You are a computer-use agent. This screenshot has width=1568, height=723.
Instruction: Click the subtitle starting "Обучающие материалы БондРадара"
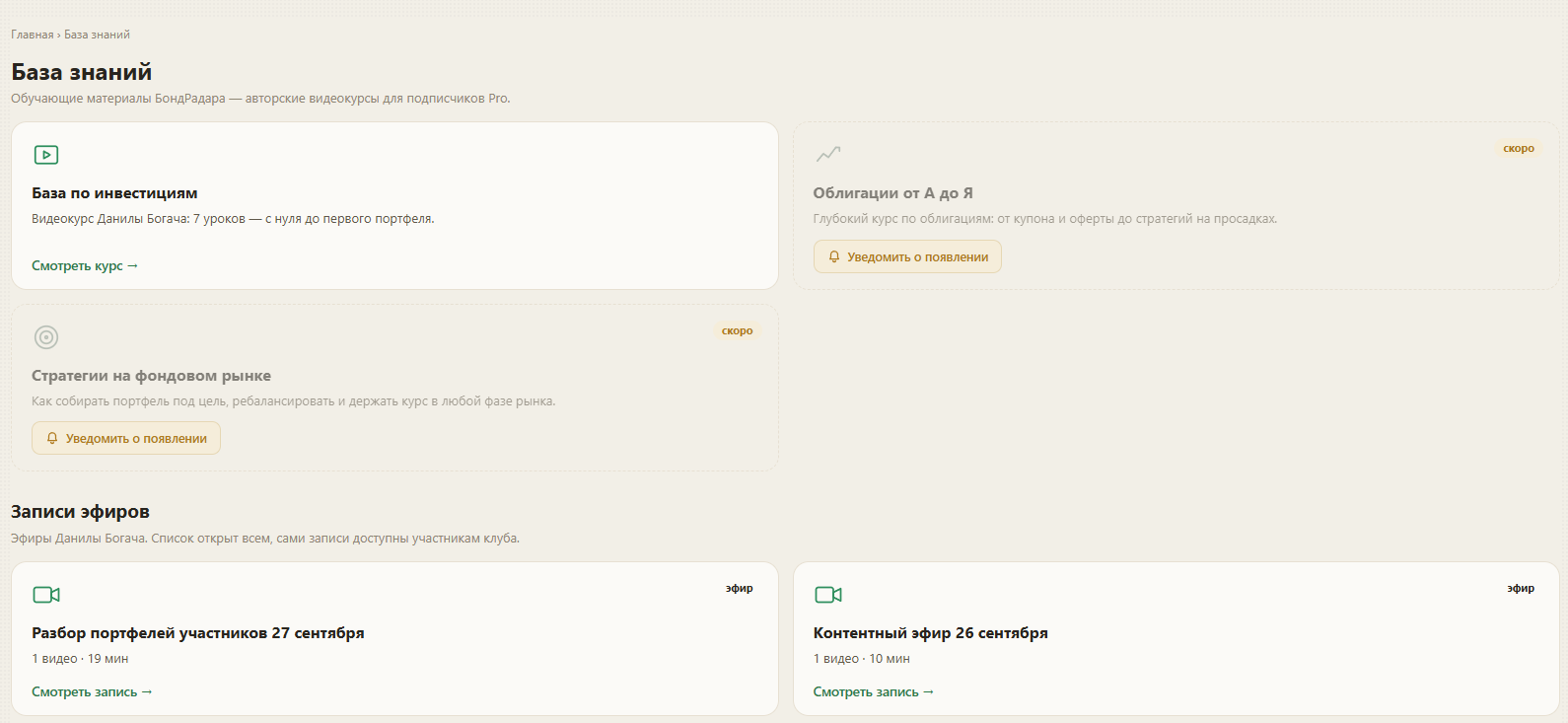(260, 99)
